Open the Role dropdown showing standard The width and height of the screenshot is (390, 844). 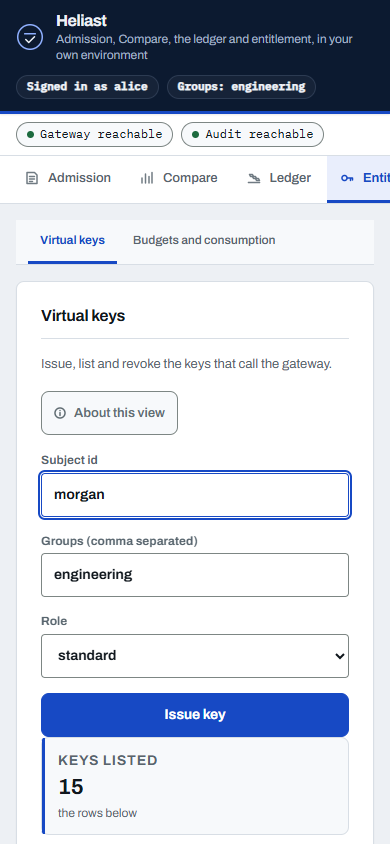[195, 656]
